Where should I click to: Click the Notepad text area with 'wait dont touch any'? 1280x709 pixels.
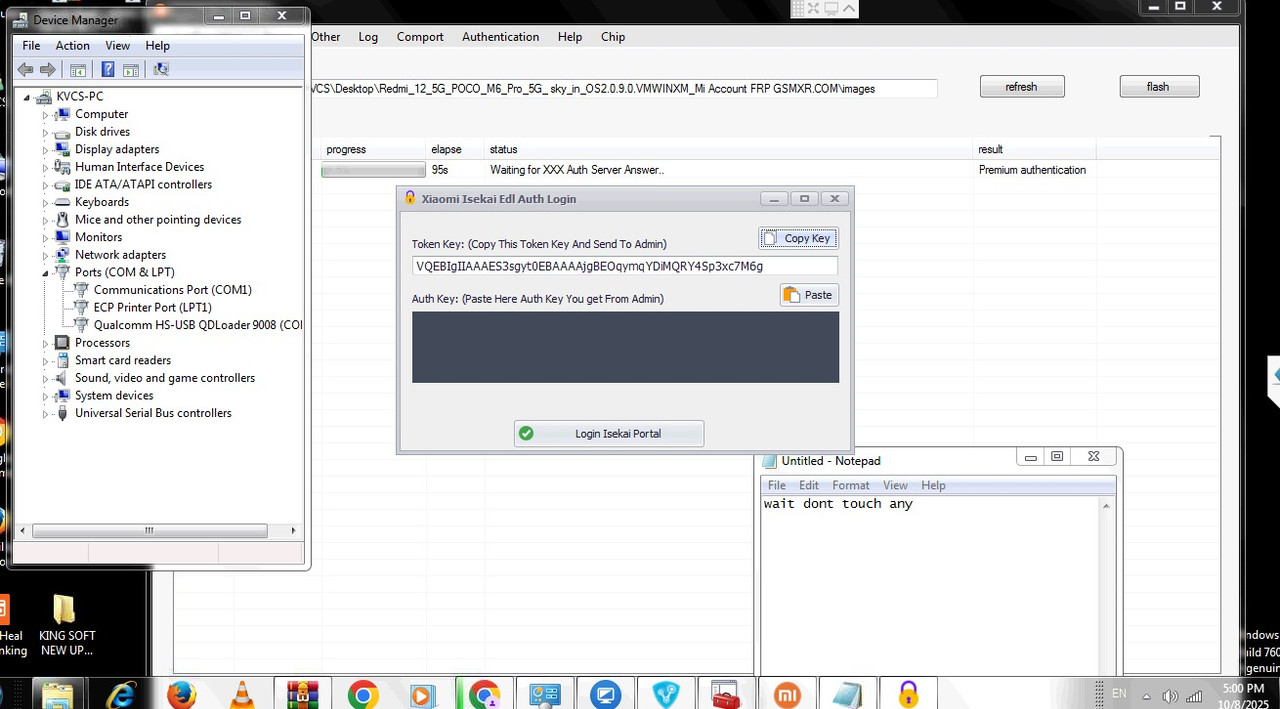click(x=930, y=585)
